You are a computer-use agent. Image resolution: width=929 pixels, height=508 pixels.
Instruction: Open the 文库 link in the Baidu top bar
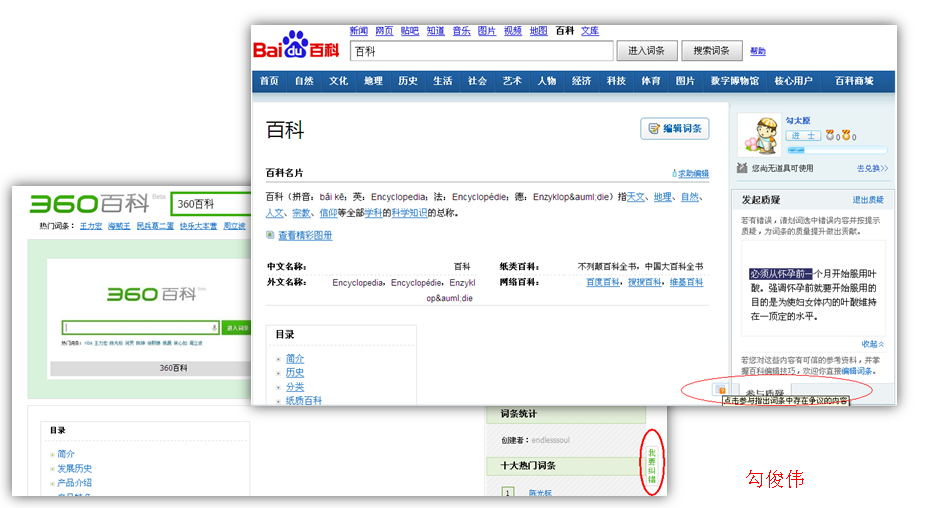(x=590, y=31)
